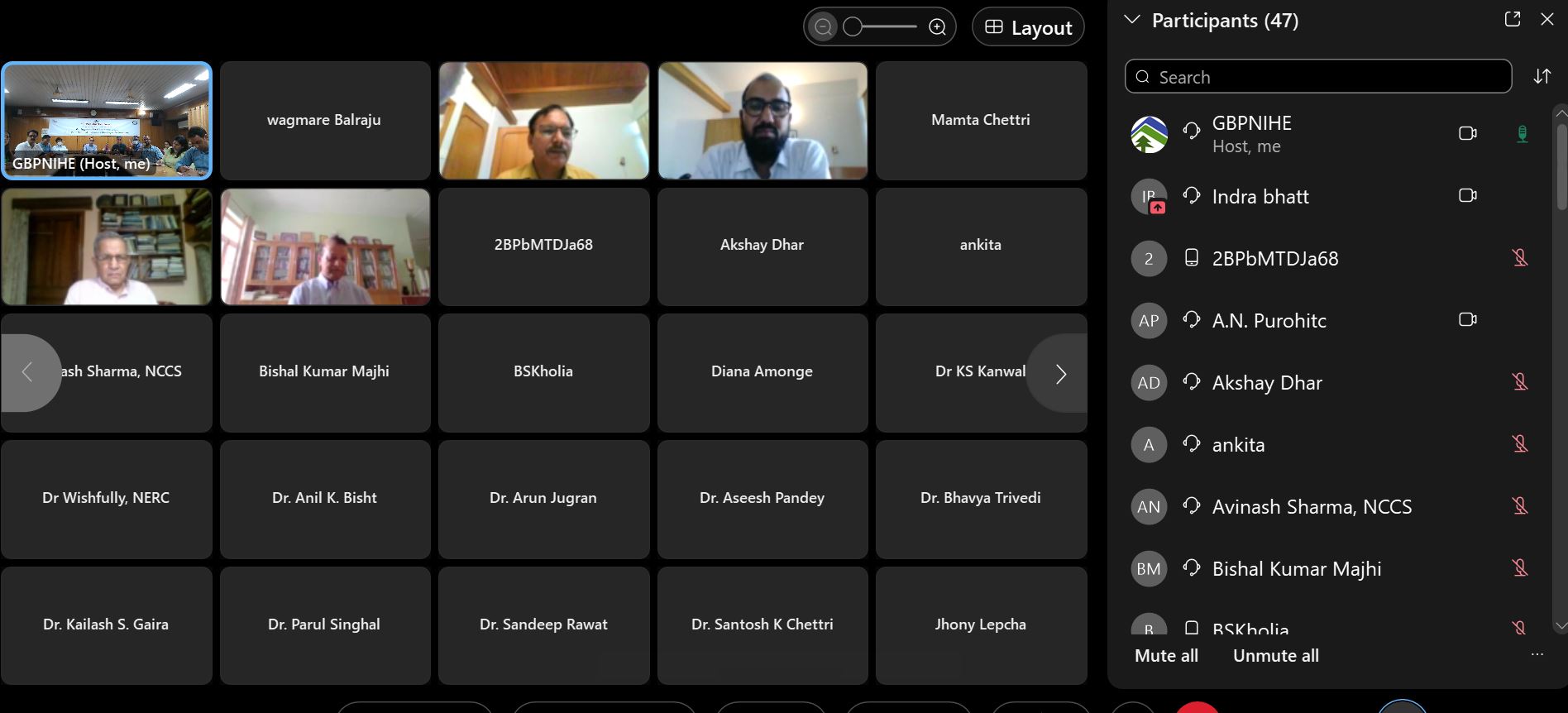Open more options ellipsis in Participants panel
This screenshot has width=1568, height=713.
tap(1537, 654)
